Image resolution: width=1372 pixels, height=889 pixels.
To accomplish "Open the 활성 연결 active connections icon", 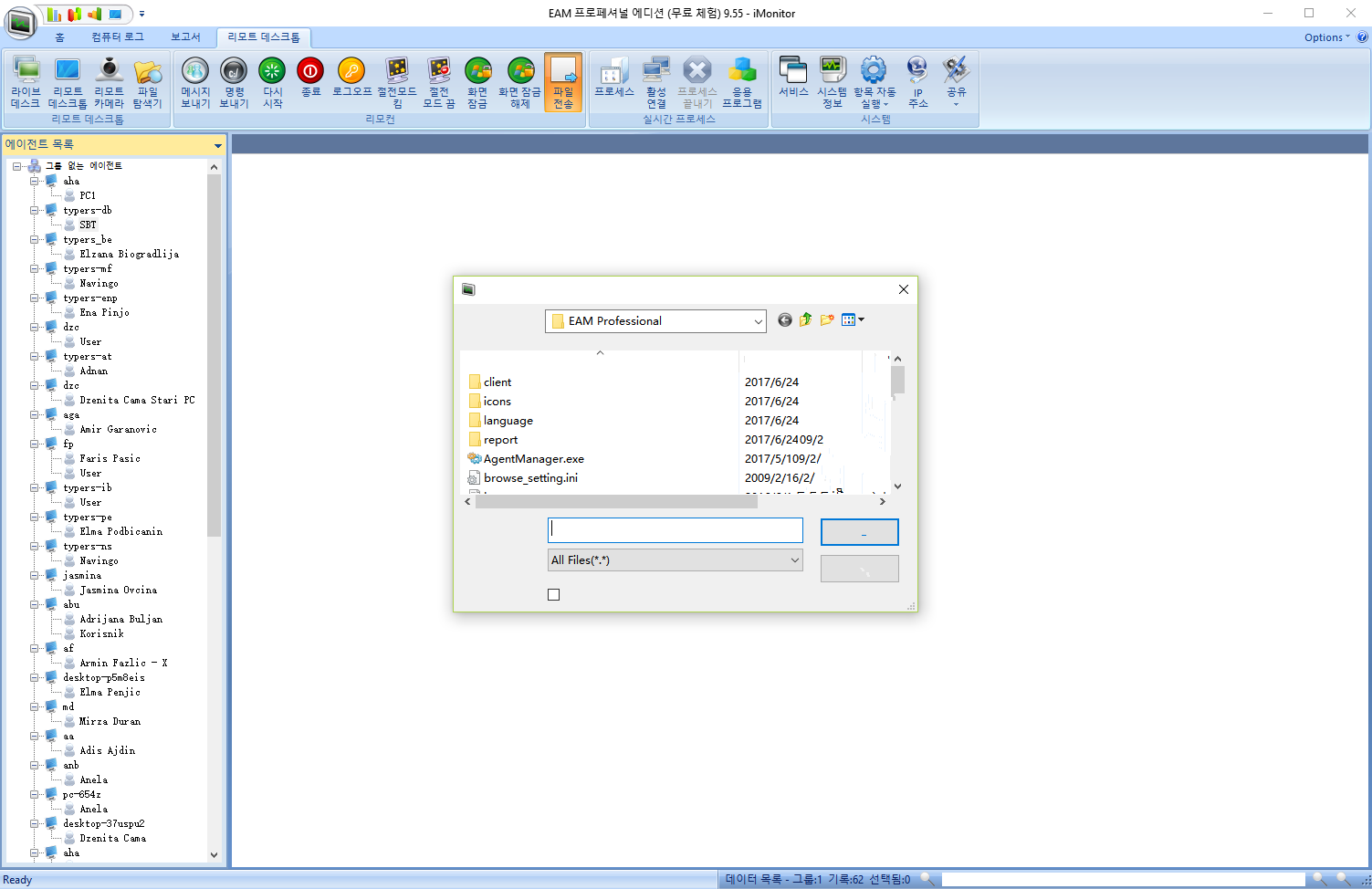I will click(656, 82).
